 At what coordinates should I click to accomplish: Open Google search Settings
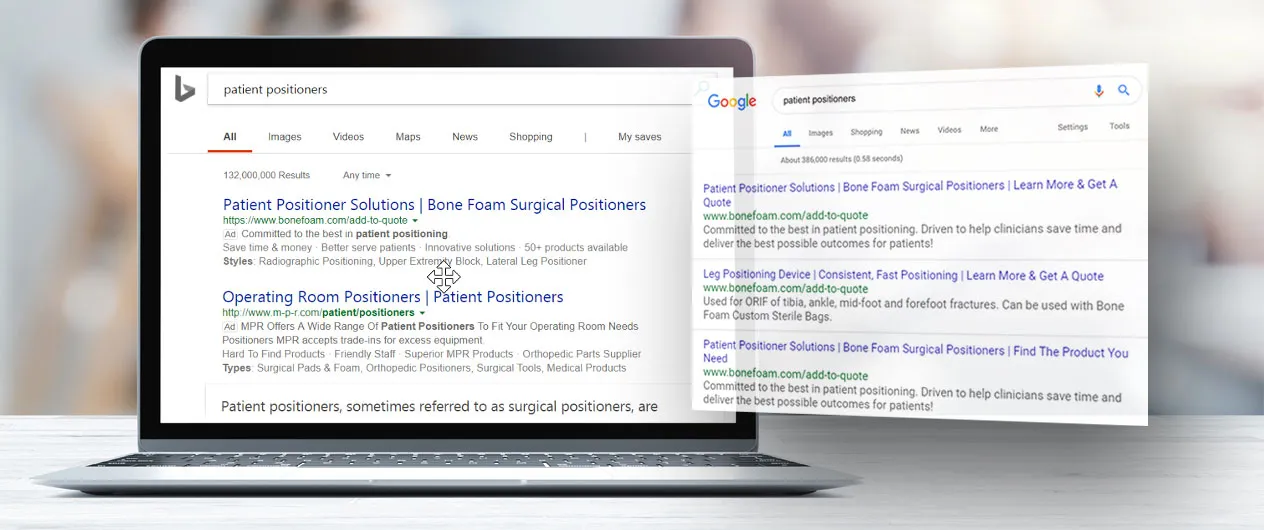point(1073,127)
